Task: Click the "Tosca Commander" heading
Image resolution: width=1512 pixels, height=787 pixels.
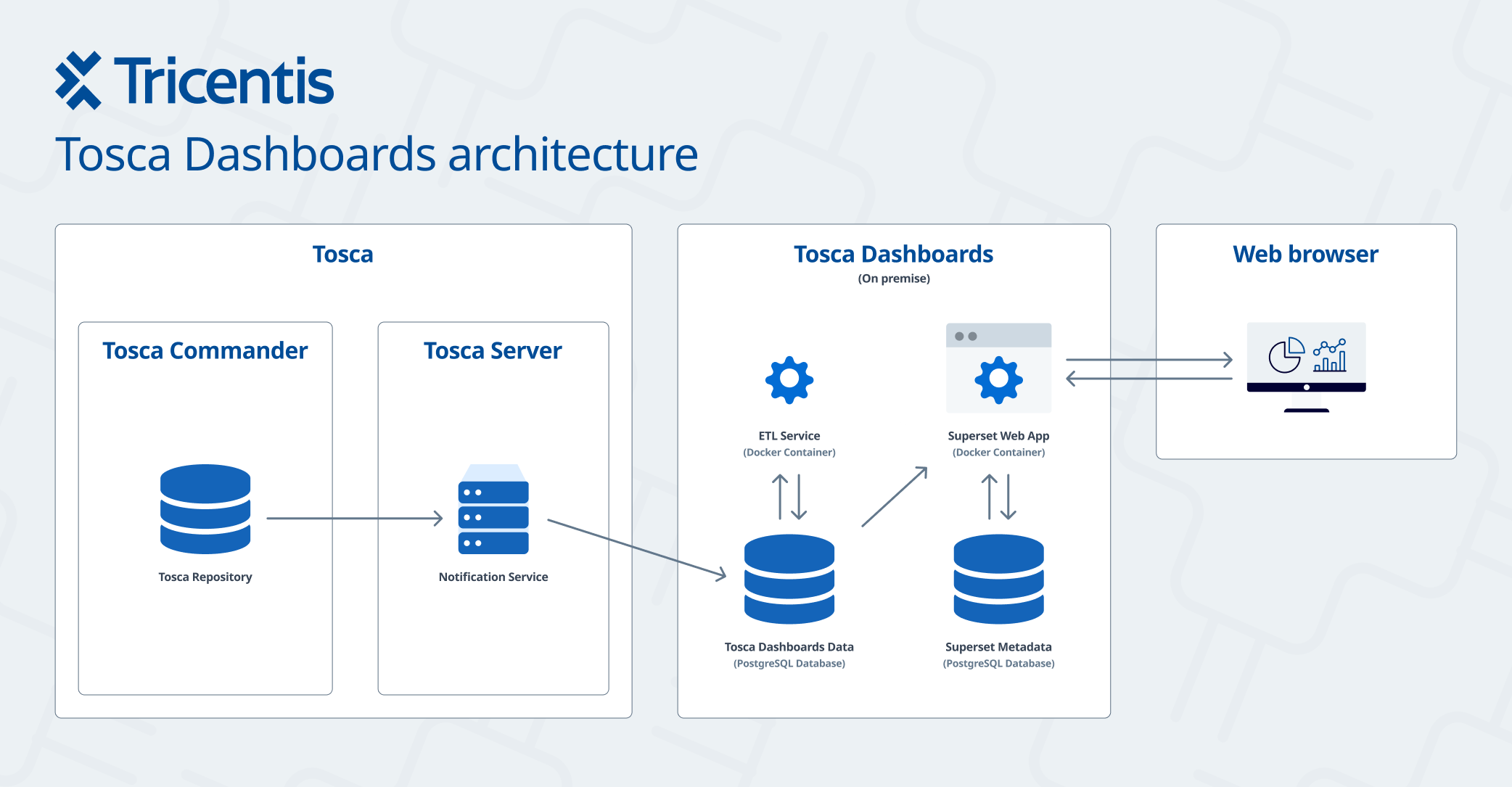Action: pos(205,351)
